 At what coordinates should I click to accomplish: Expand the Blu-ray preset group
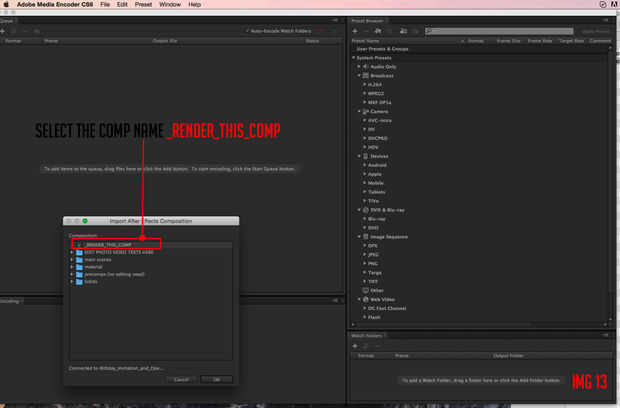click(x=364, y=219)
